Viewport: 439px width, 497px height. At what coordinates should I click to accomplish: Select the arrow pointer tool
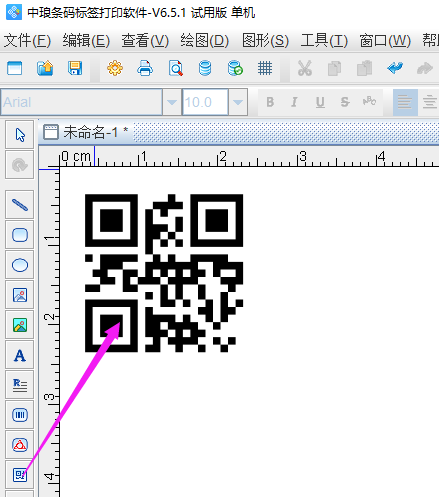20,135
